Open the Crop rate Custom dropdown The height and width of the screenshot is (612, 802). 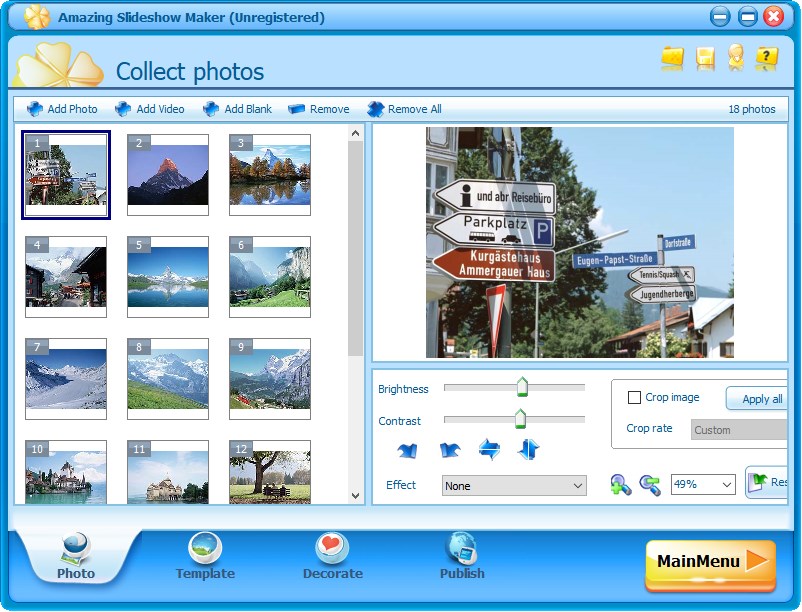click(739, 430)
